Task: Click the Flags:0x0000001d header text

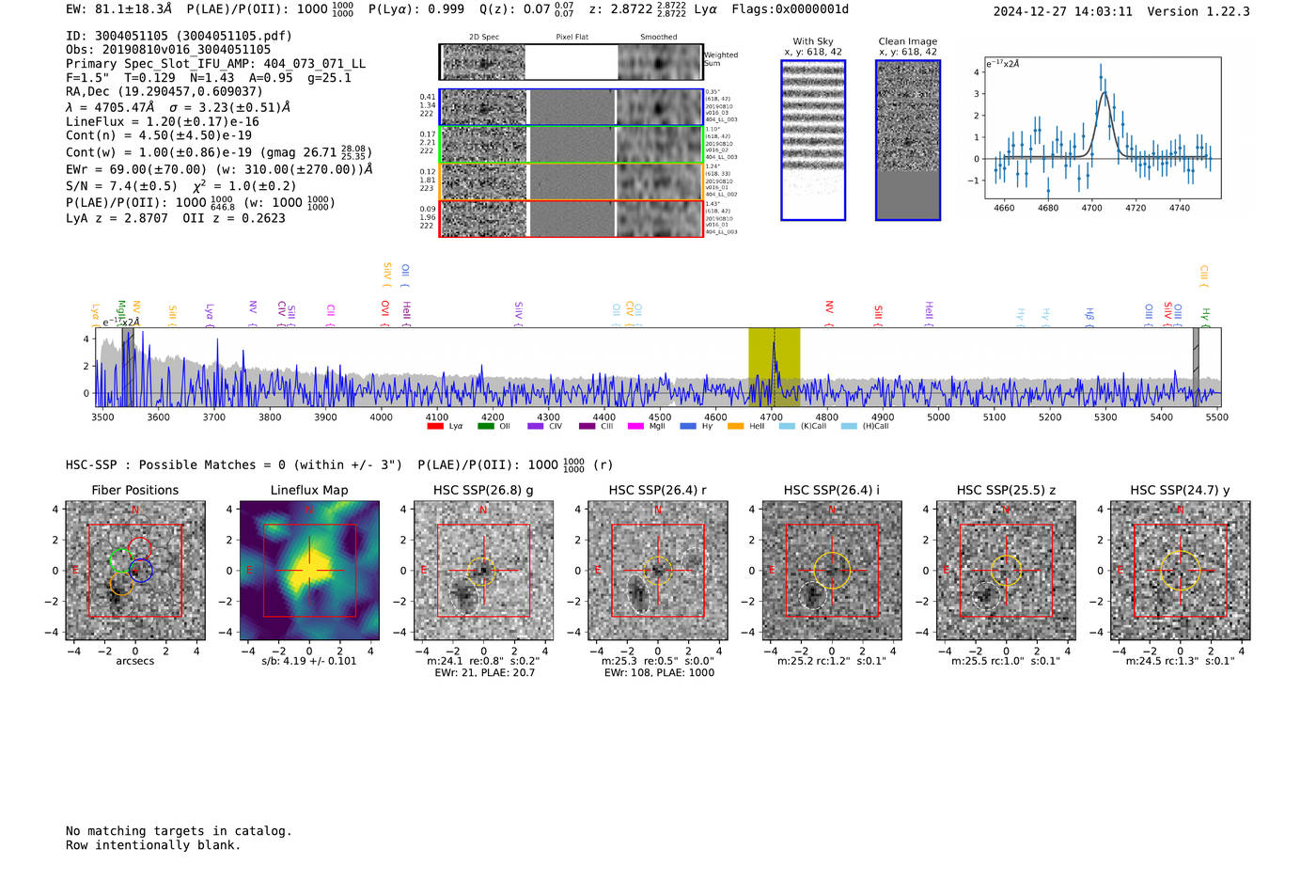Action: (791, 9)
